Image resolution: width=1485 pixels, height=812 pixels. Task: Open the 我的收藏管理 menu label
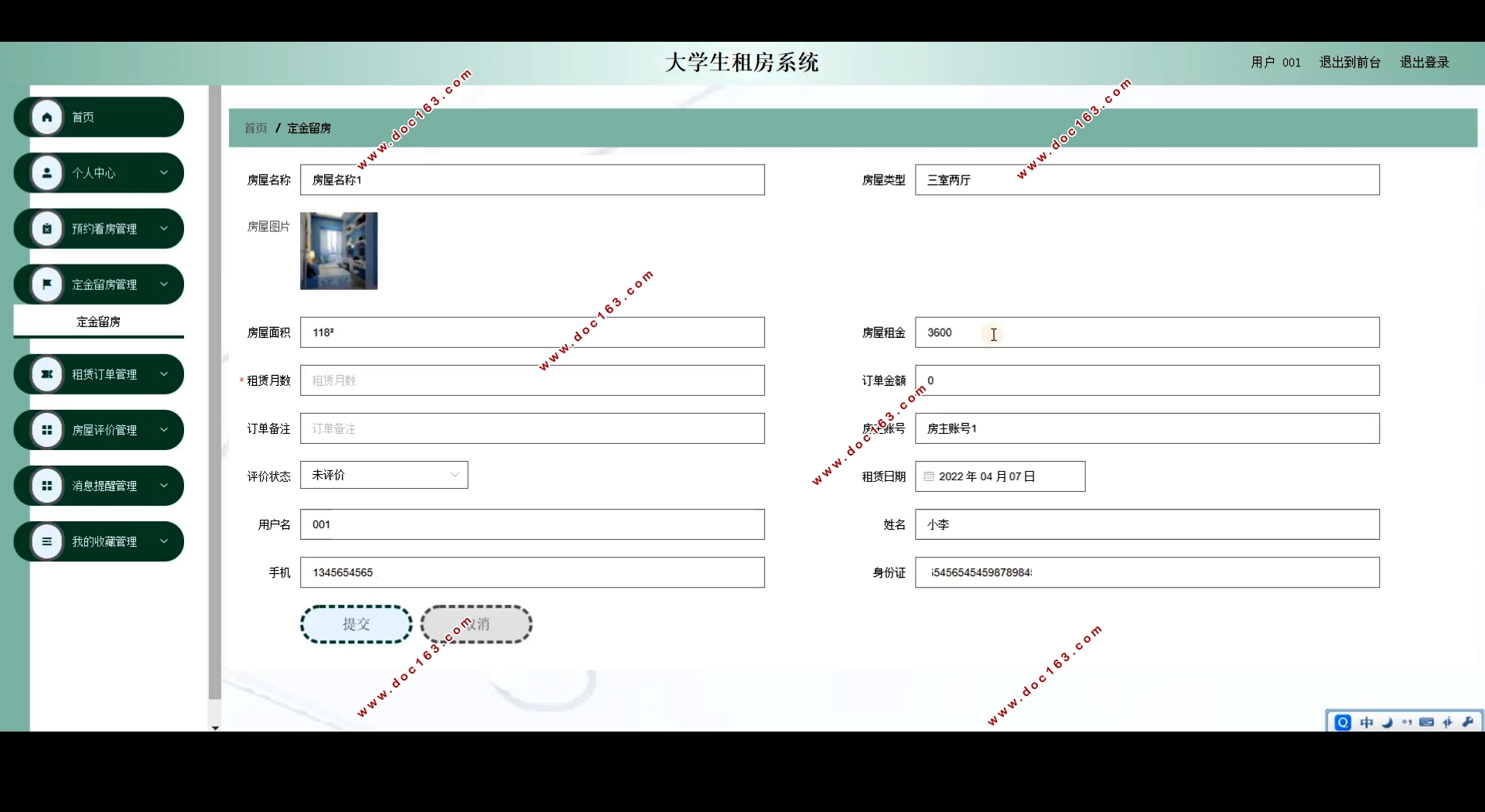104,541
